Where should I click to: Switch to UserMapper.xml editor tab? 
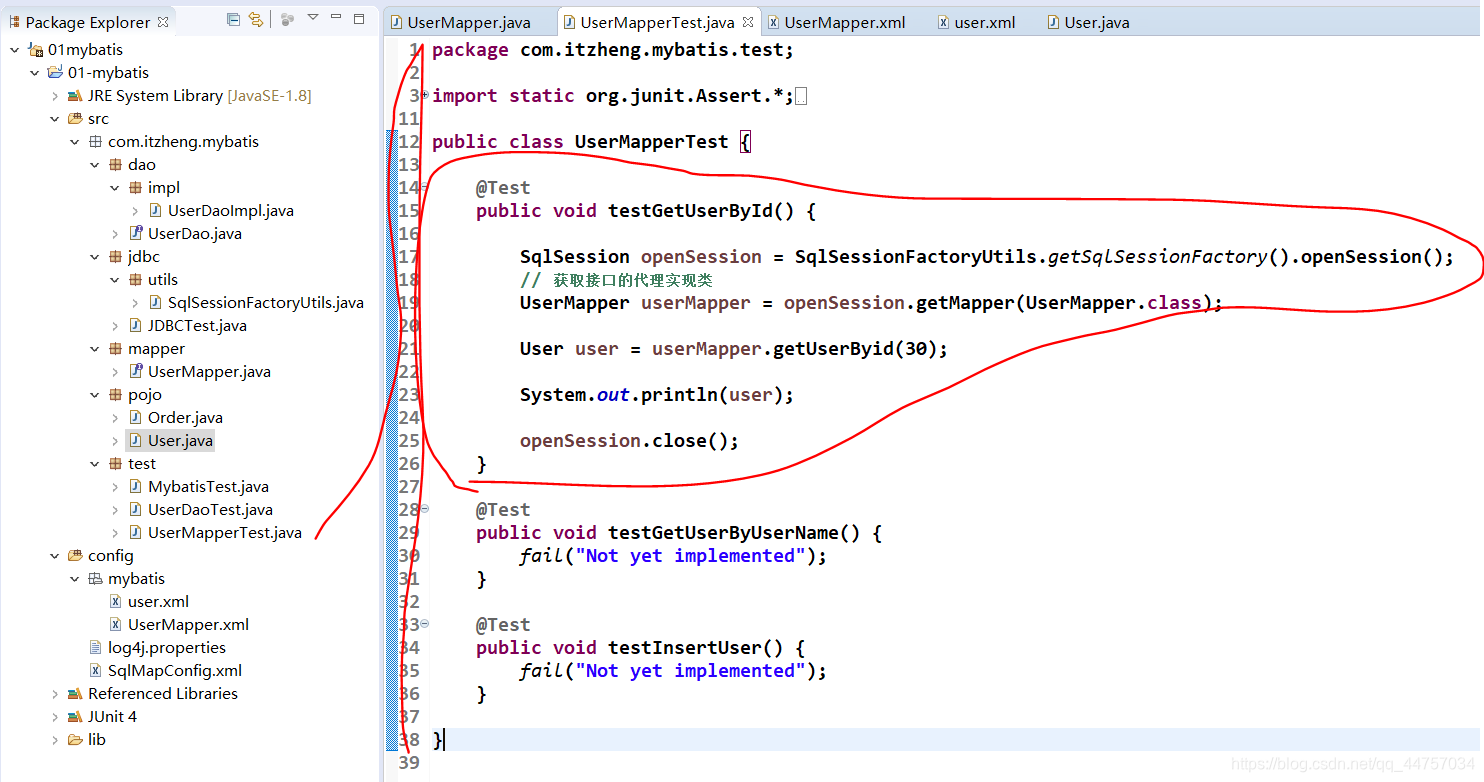(x=835, y=22)
